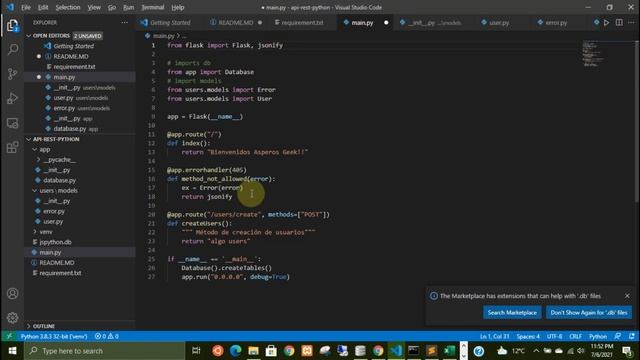Expand the __pycache__ folder
Image resolution: width=640 pixels, height=360 pixels.
pos(39,160)
